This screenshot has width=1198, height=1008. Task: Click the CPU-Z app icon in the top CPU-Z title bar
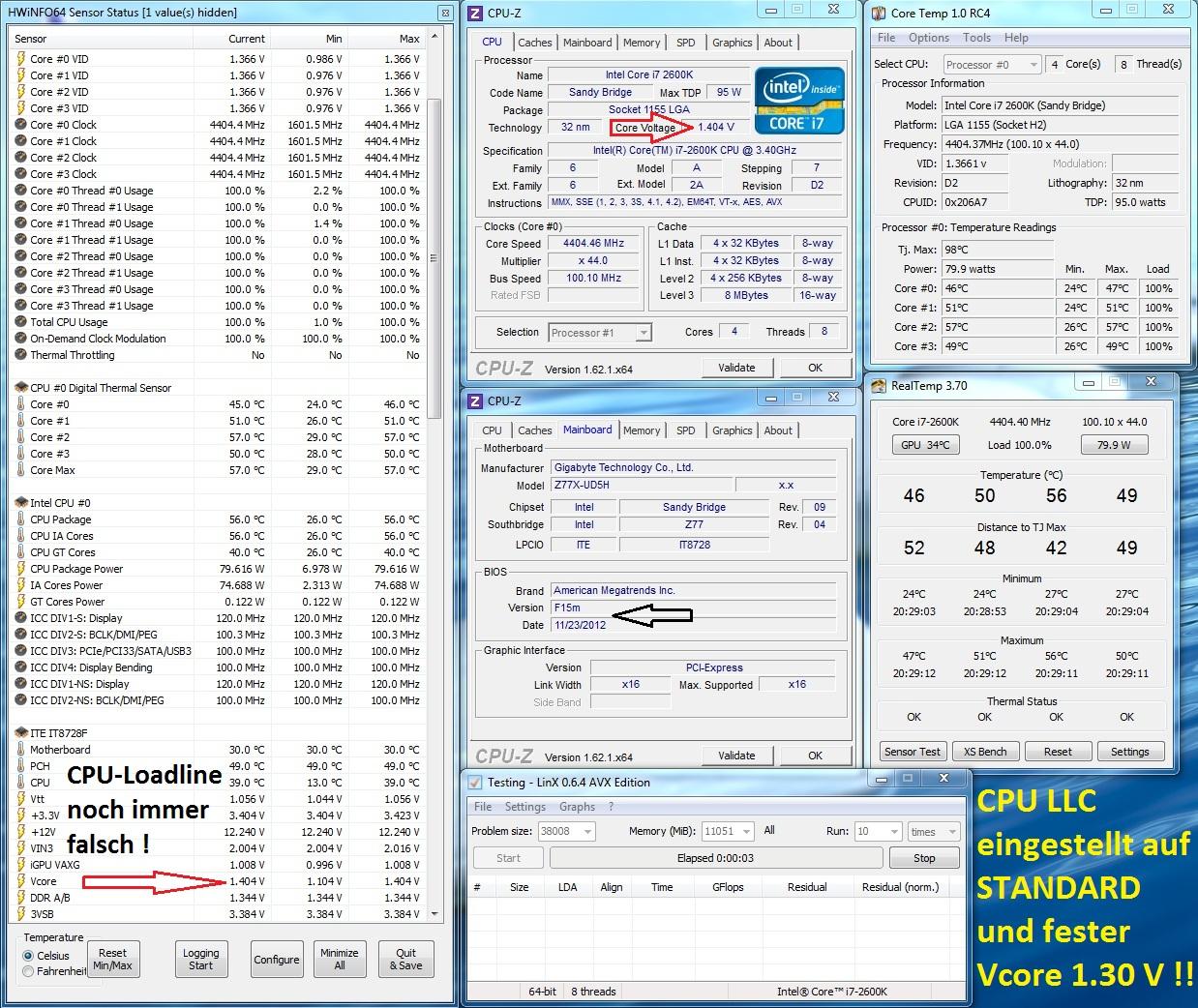point(475,13)
